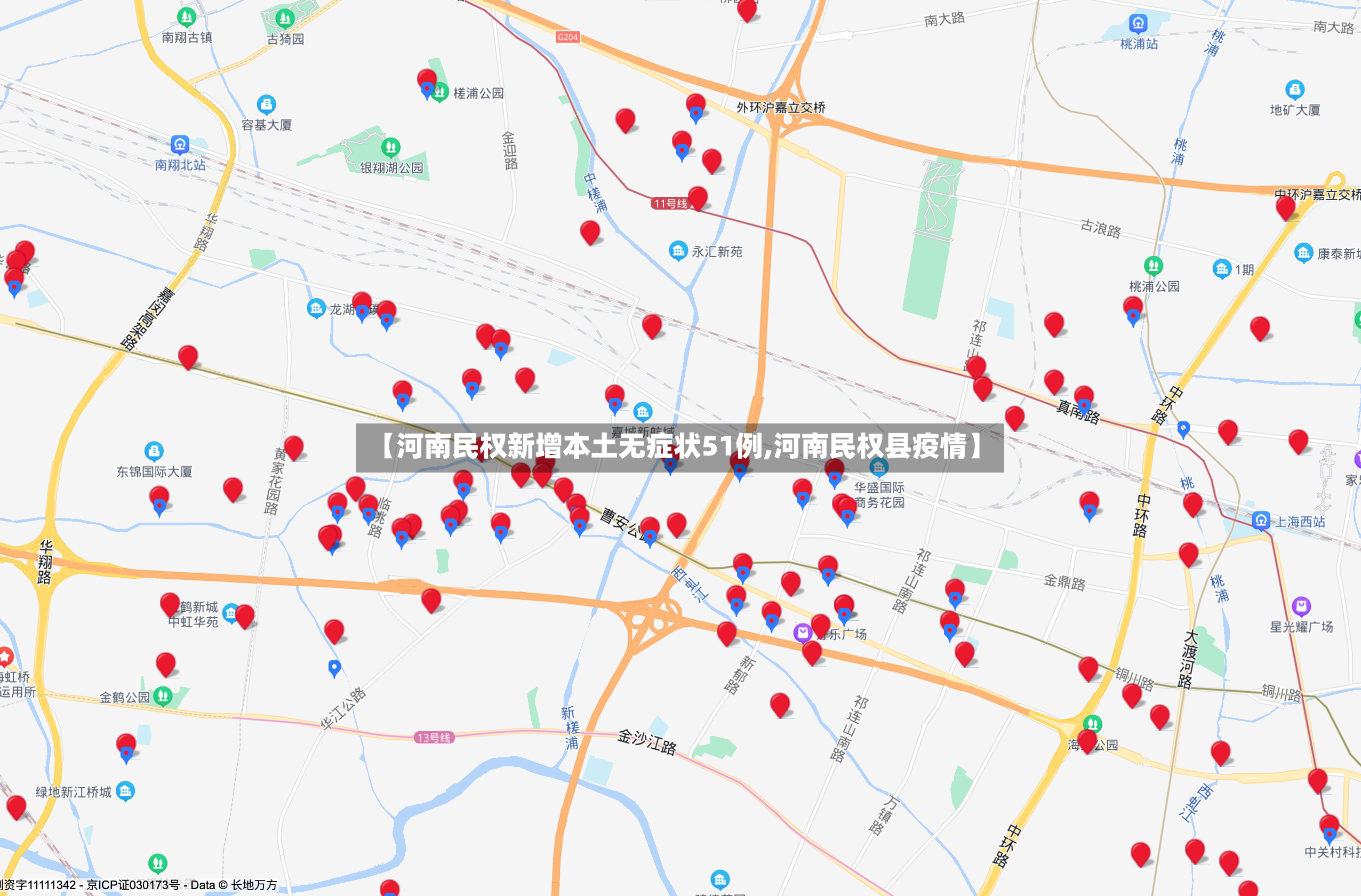Click the 南翔北站 station icon
Screen dimensions: 1361x896
click(x=180, y=145)
